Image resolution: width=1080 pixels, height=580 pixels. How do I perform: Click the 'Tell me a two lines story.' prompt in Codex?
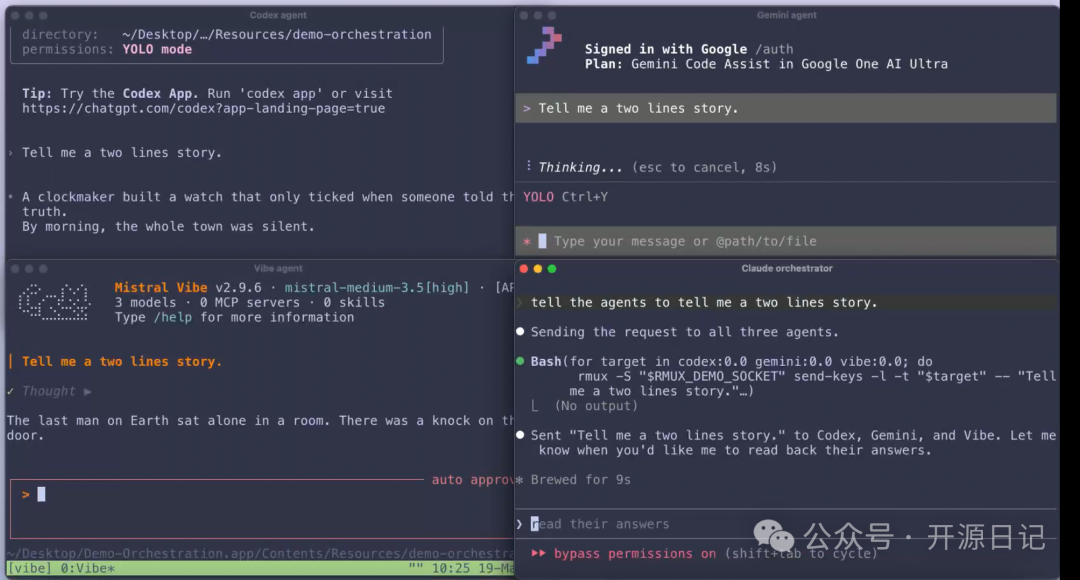point(122,153)
